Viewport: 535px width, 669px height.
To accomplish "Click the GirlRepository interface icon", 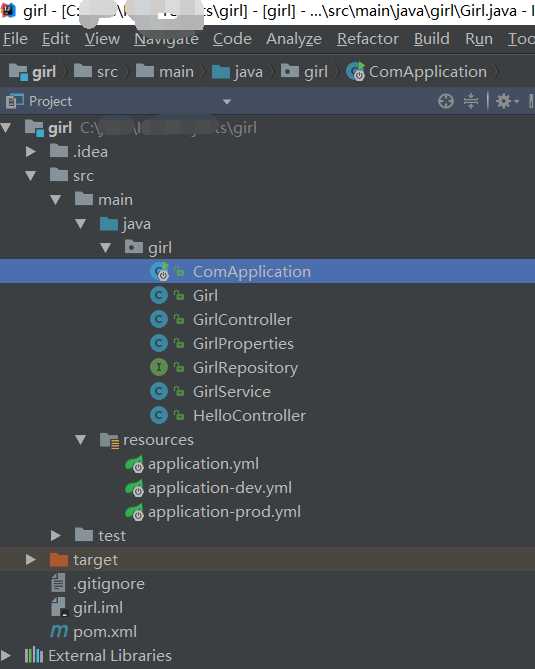I will coord(159,367).
